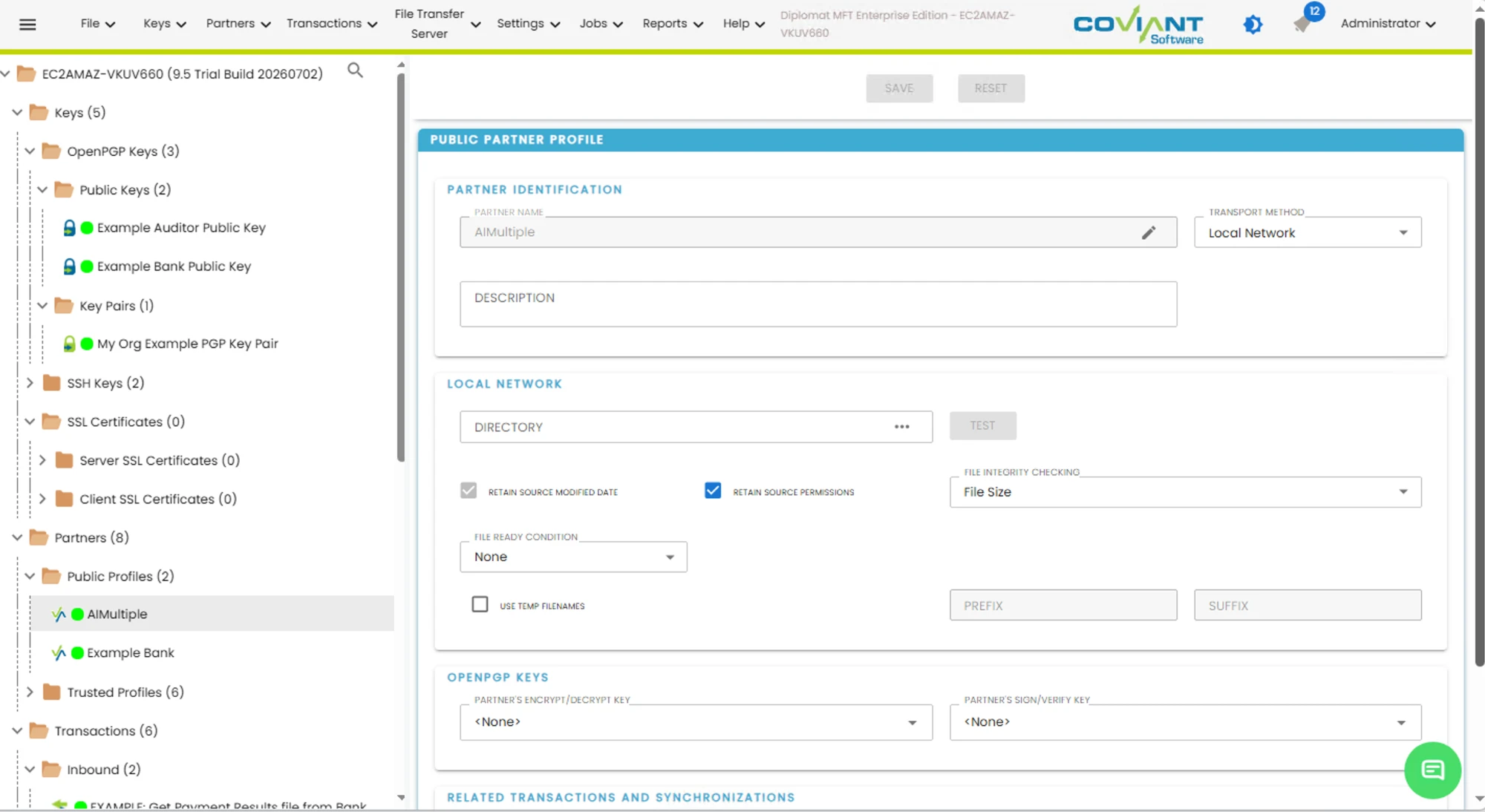The width and height of the screenshot is (1485, 812).
Task: Toggle Retain Source Modified Date checkbox
Action: [x=469, y=491]
